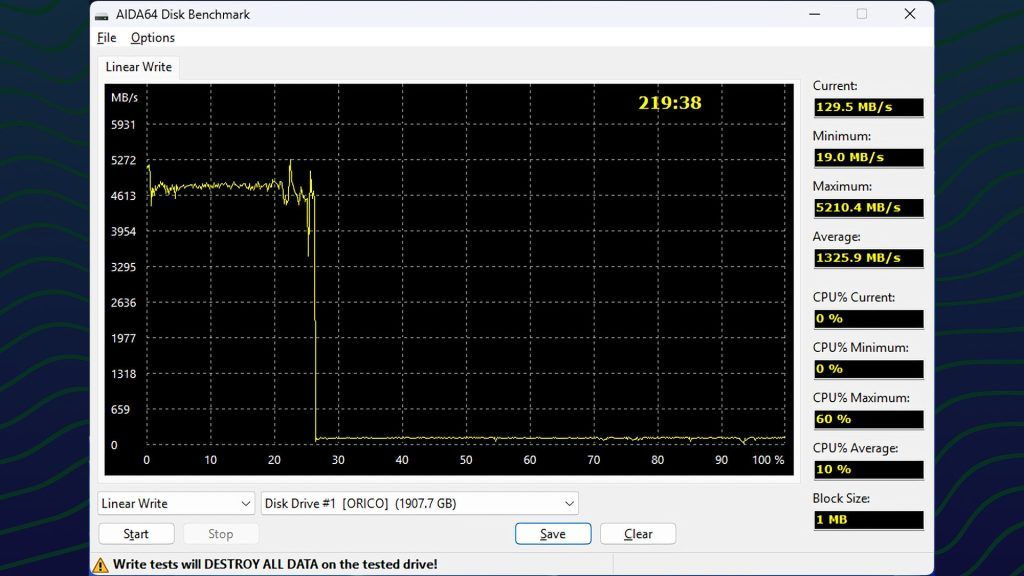Click the 5931 label on graph axis
Viewport: 1024px width, 576px height.
click(x=123, y=125)
